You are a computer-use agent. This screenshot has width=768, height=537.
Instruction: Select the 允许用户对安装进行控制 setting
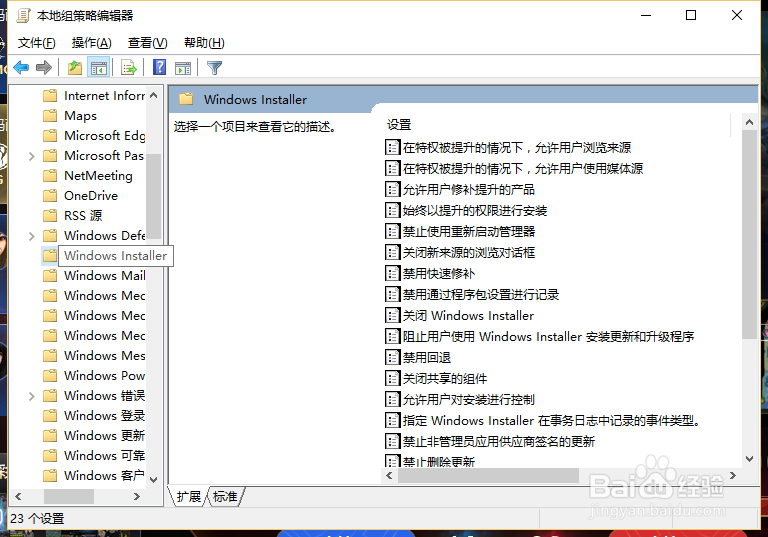(460, 400)
